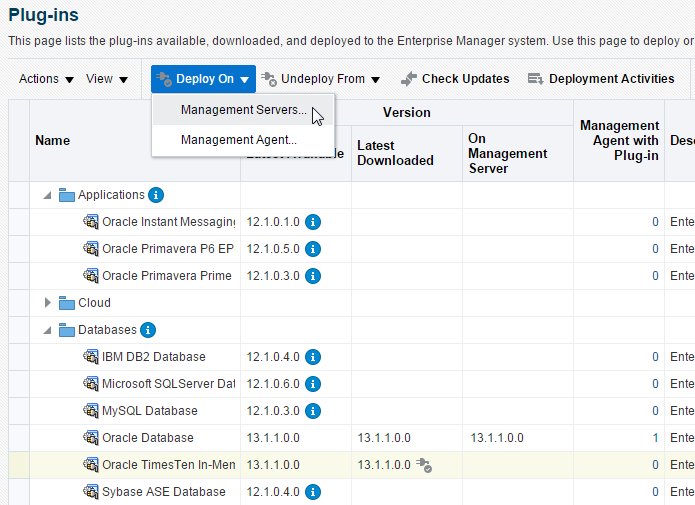Click Latest Downloaded 13.1.1.0.0 in TimesTen row
This screenshot has width=695, height=505.
[384, 465]
